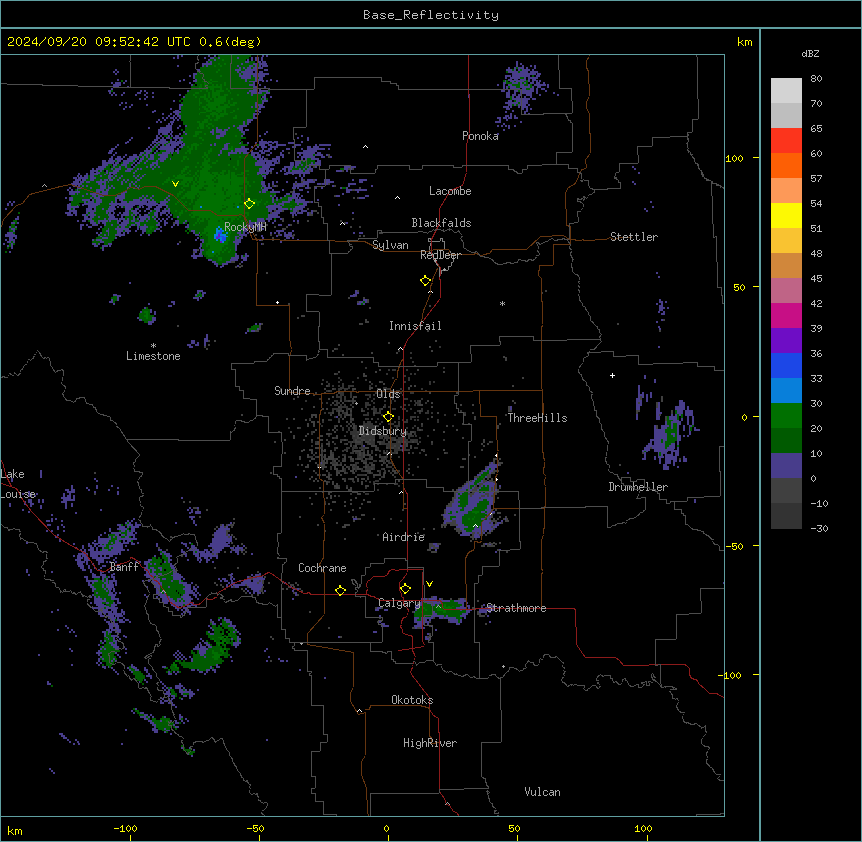Image resolution: width=862 pixels, height=842 pixels.
Task: Click the Okotoks city label
Action: click(412, 700)
